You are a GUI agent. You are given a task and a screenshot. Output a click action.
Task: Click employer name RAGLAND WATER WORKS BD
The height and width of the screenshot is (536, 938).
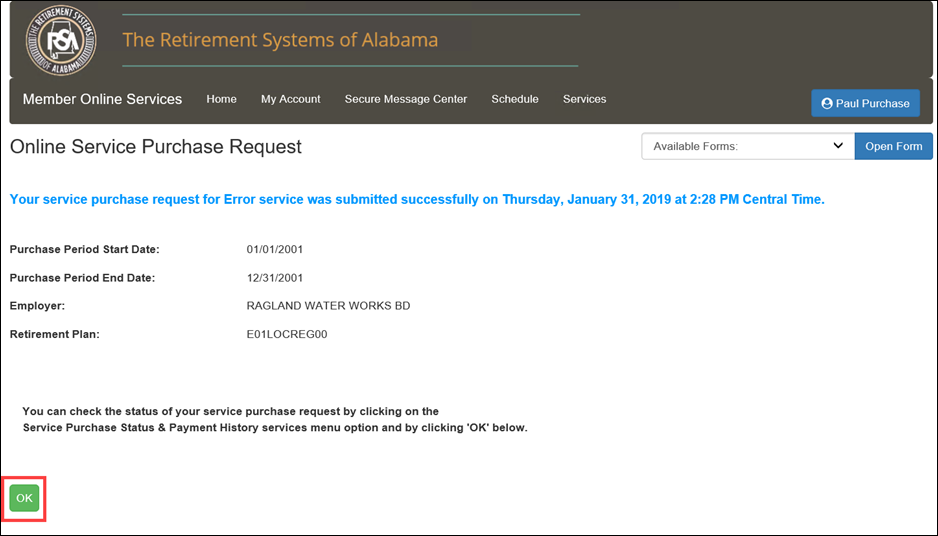(328, 306)
